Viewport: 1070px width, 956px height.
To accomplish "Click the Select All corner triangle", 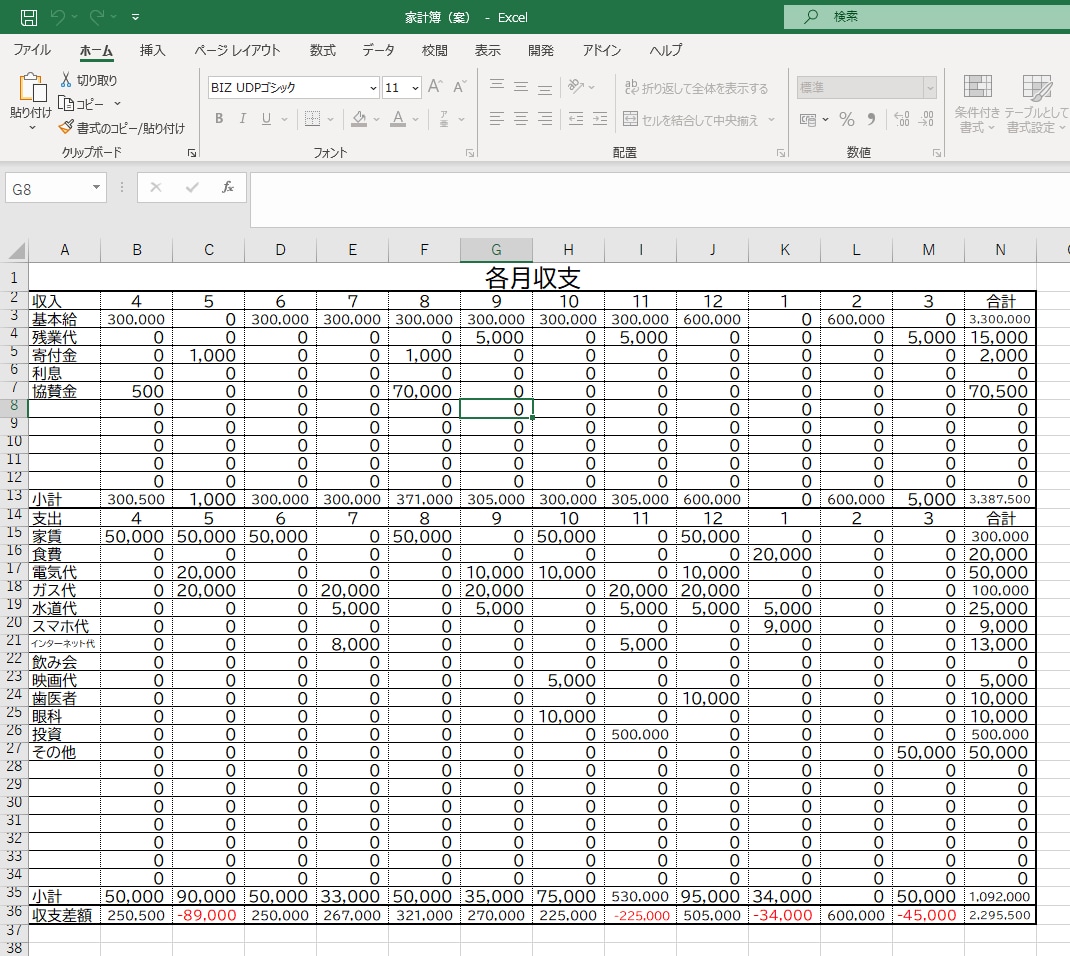I will point(17,250).
